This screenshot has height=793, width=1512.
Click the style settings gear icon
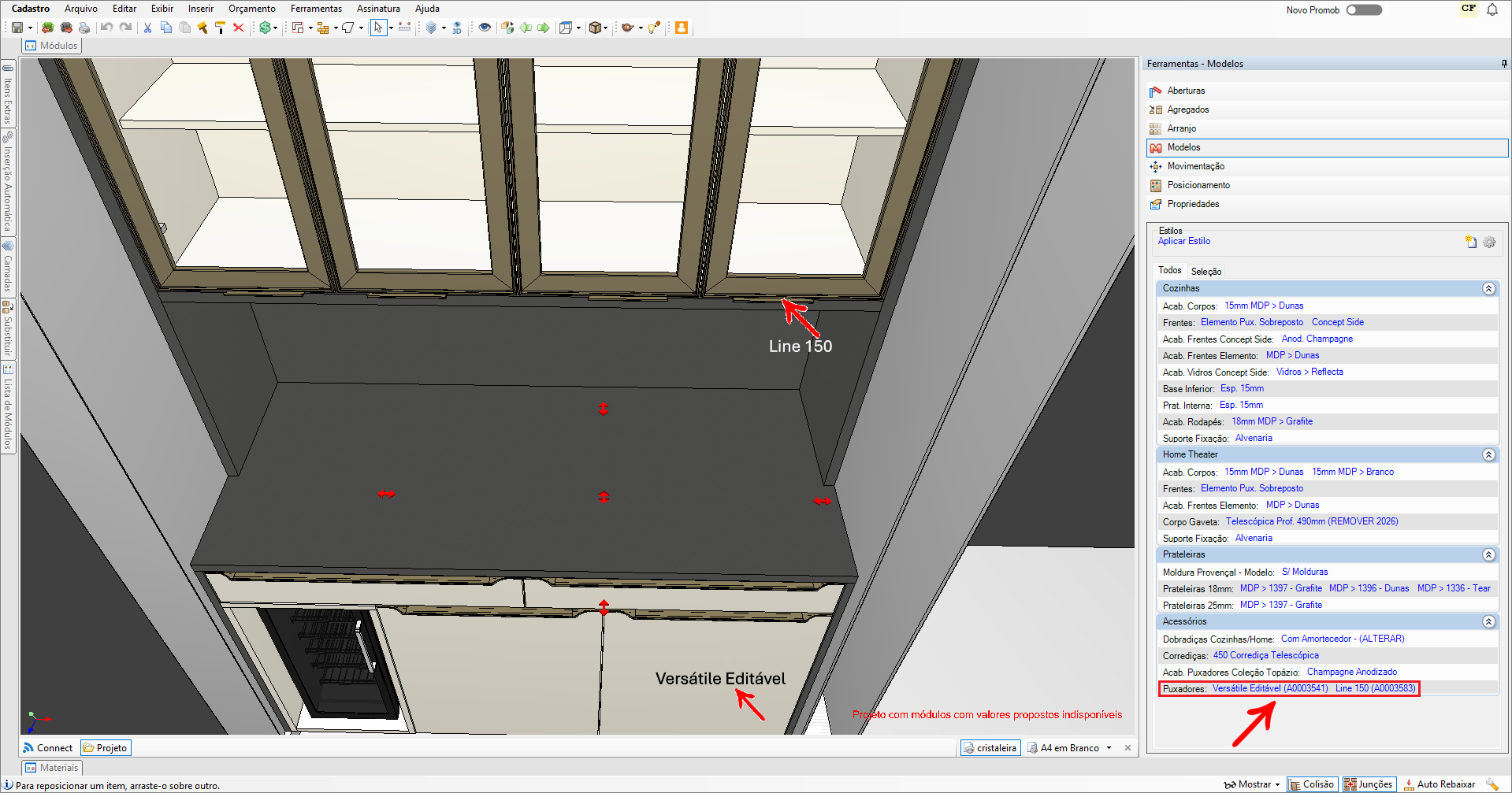click(1489, 243)
